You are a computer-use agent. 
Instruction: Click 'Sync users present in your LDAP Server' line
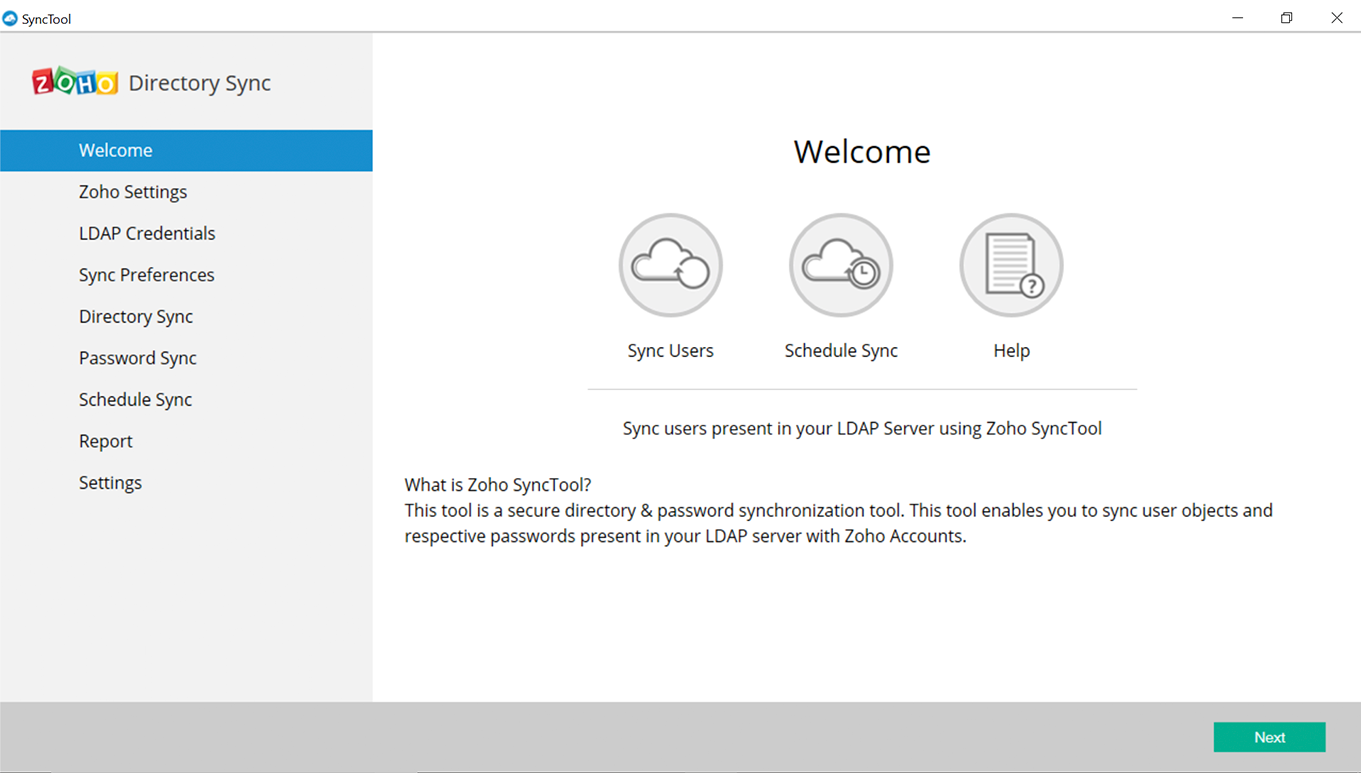862,428
